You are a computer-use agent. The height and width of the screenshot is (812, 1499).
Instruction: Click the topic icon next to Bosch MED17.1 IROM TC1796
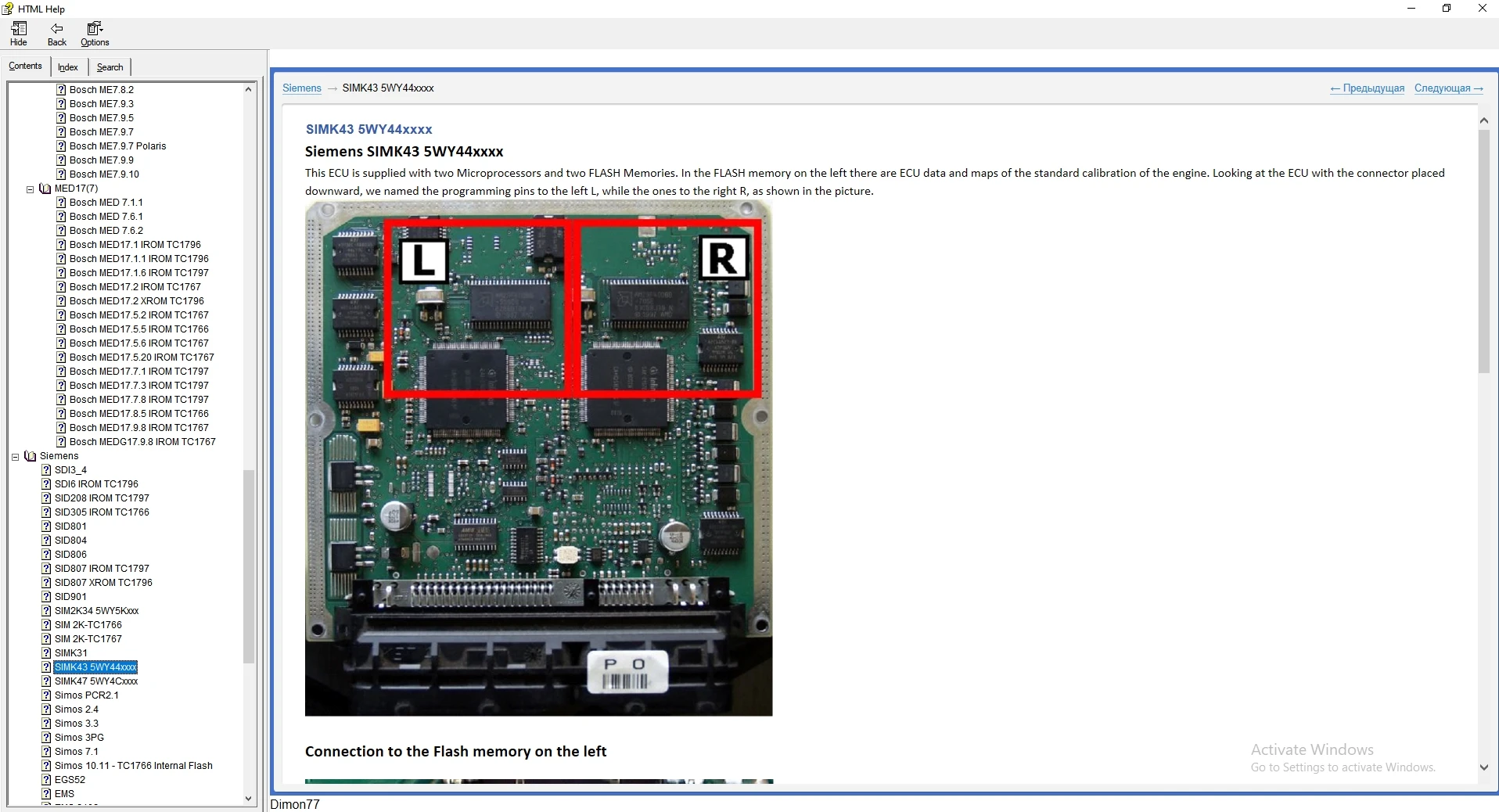(x=61, y=245)
